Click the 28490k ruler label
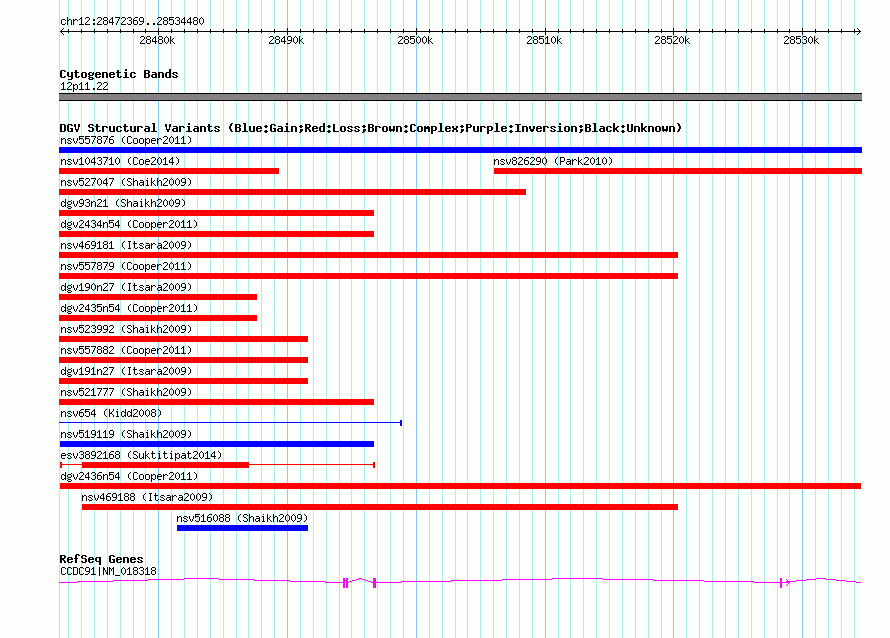The width and height of the screenshot is (890, 638). point(286,40)
